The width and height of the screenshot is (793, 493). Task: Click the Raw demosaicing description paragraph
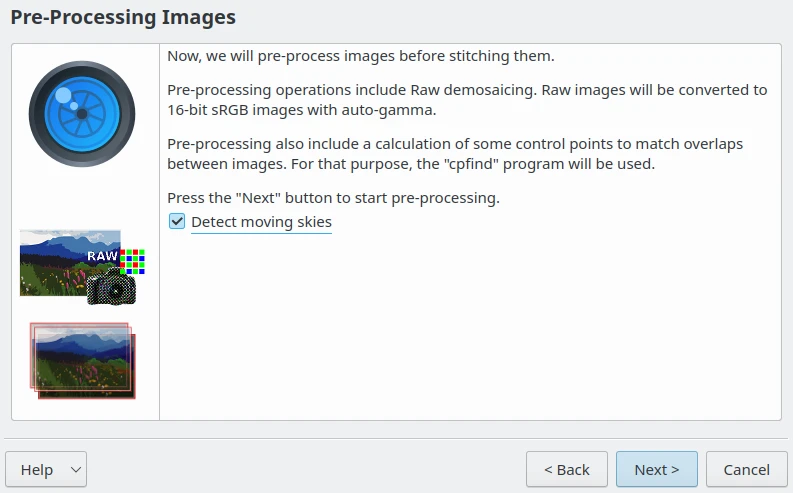coord(466,100)
